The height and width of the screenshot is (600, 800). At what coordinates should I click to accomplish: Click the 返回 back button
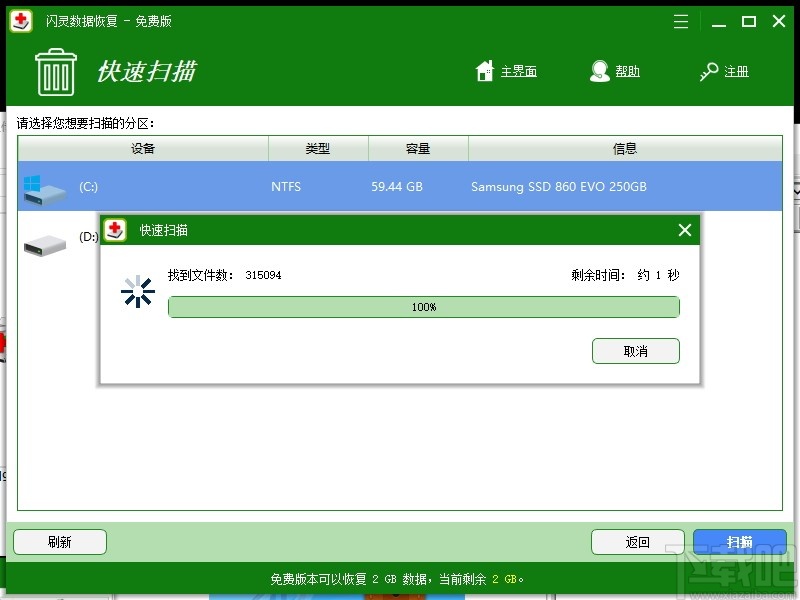[x=638, y=542]
